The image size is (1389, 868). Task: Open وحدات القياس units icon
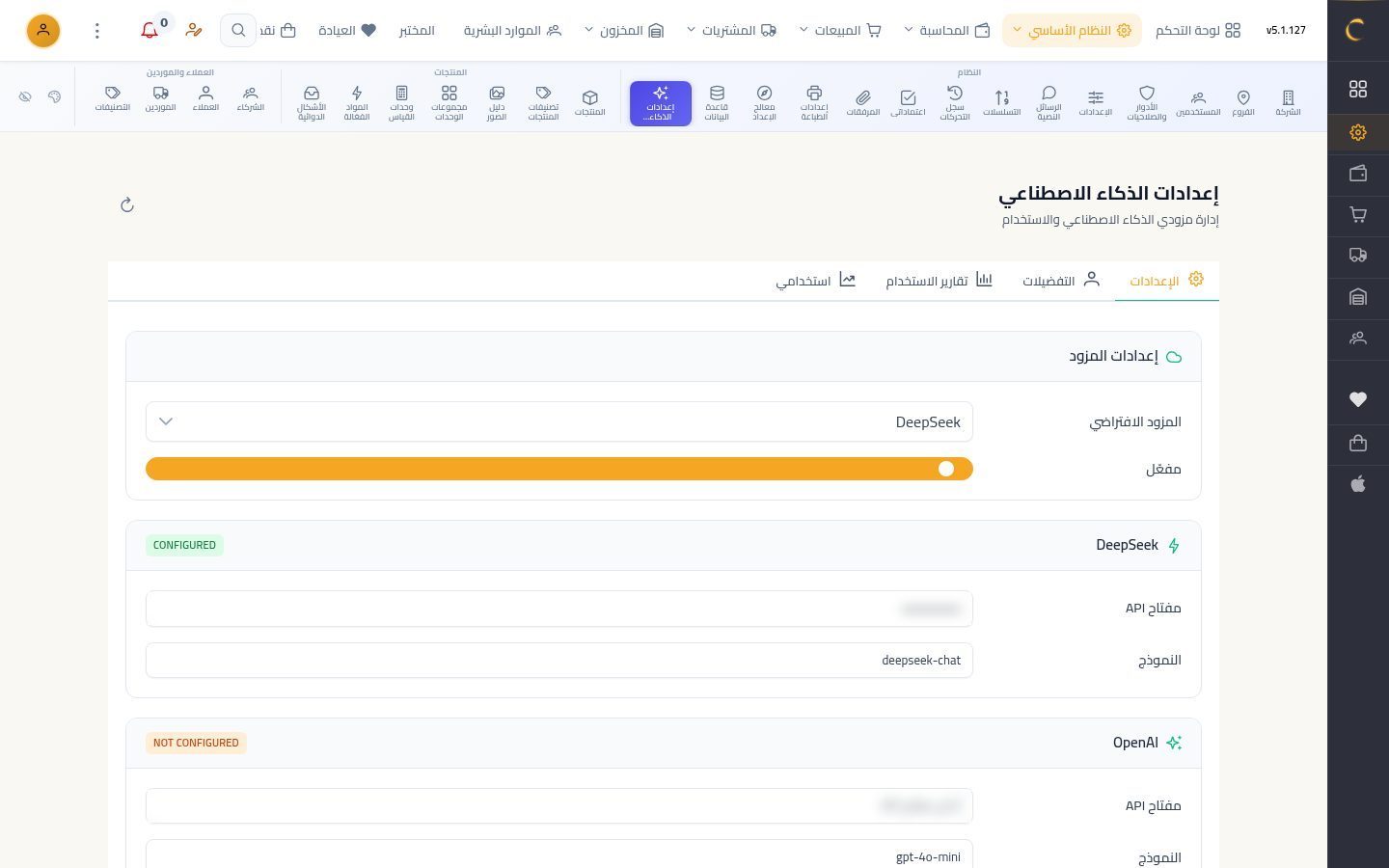tap(401, 103)
